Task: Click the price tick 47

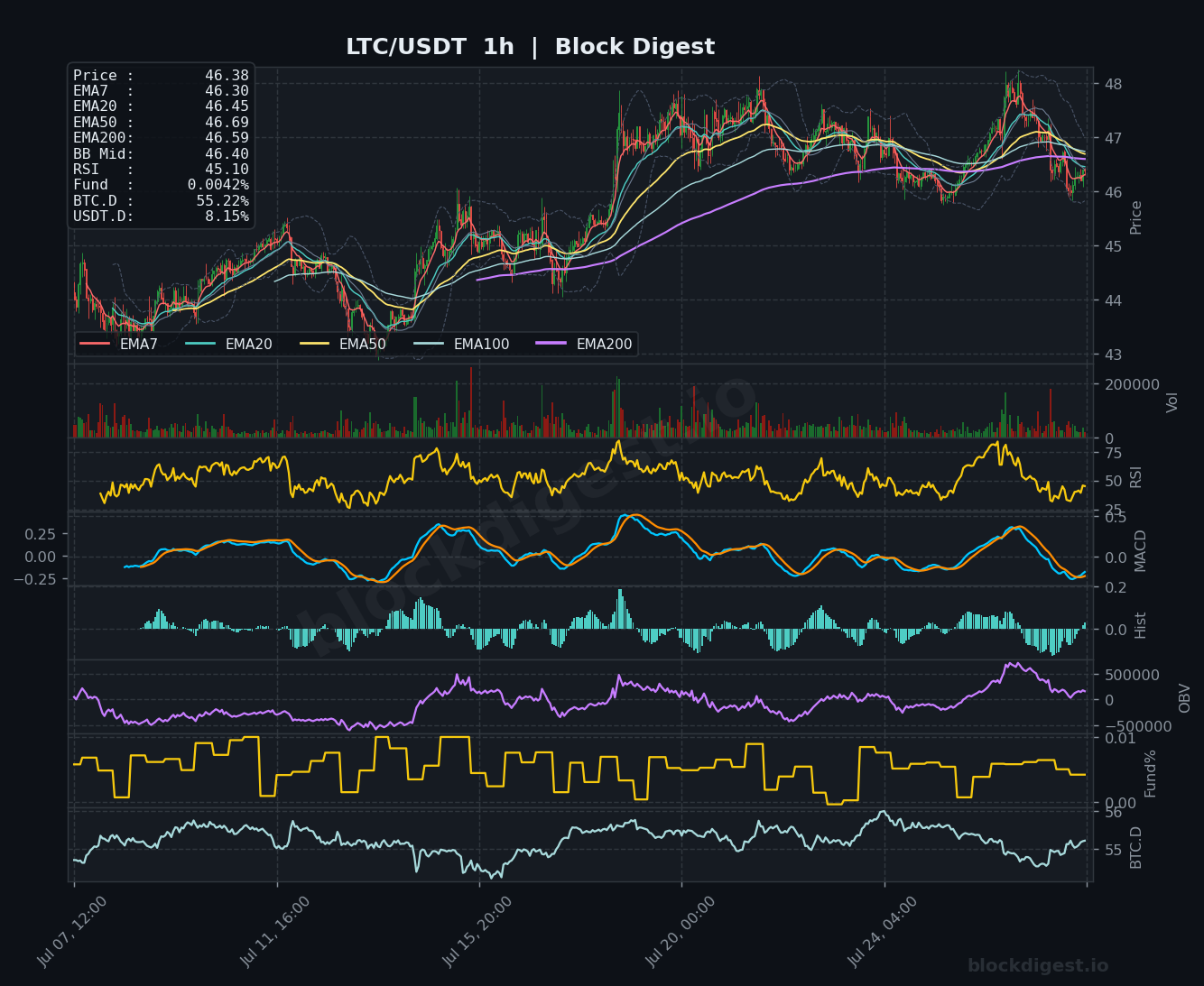Action: [1113, 139]
